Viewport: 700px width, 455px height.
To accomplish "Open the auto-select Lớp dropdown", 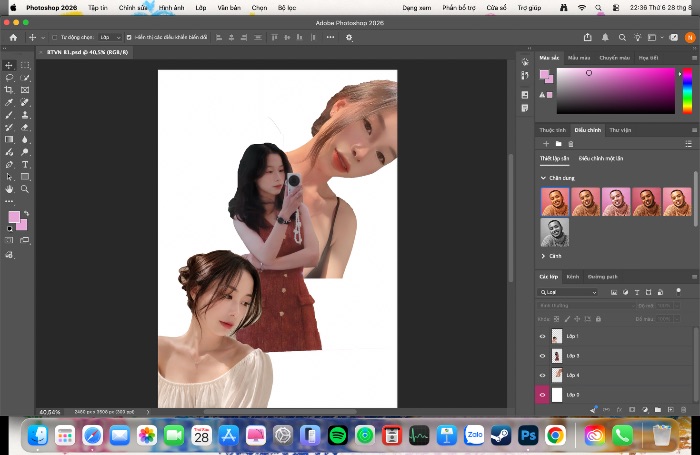I will (x=110, y=38).
